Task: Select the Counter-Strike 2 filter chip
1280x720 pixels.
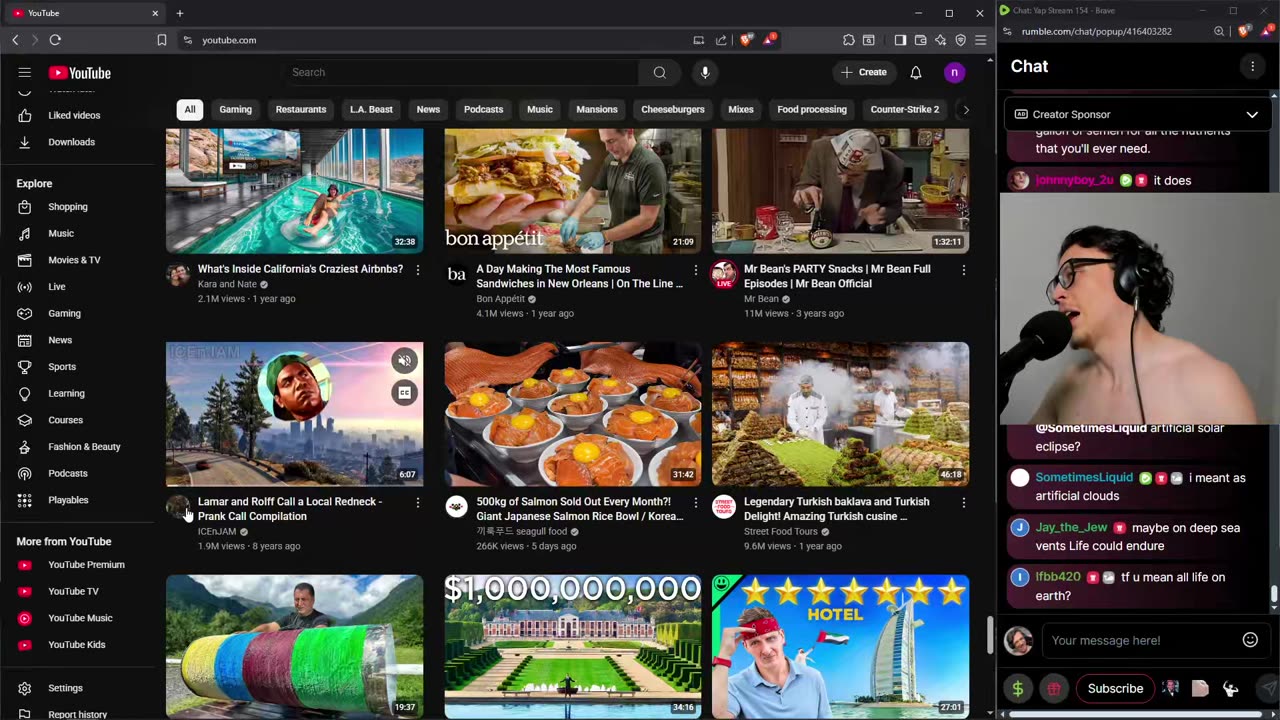Action: [x=905, y=109]
